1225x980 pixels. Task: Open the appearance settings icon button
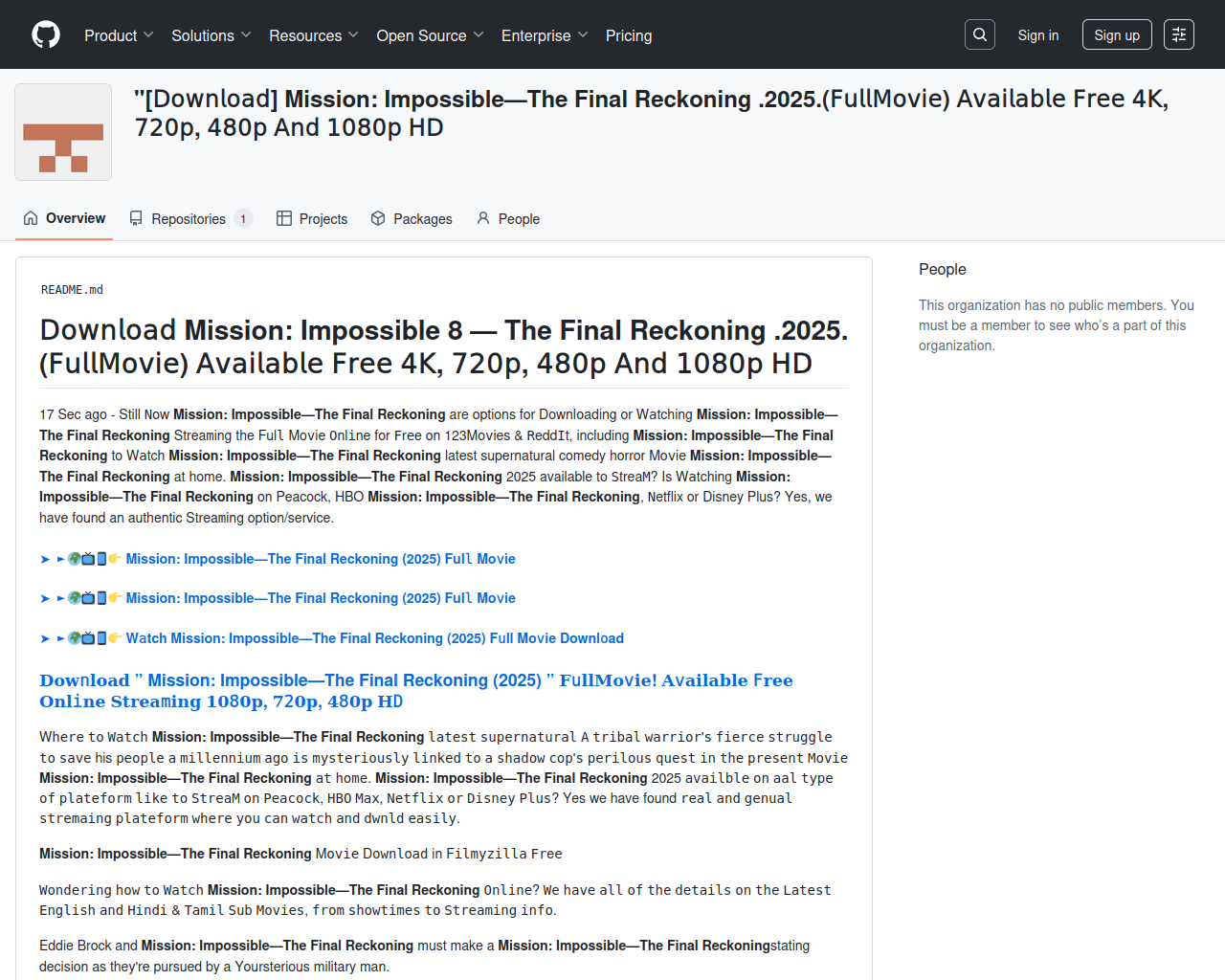[1179, 34]
